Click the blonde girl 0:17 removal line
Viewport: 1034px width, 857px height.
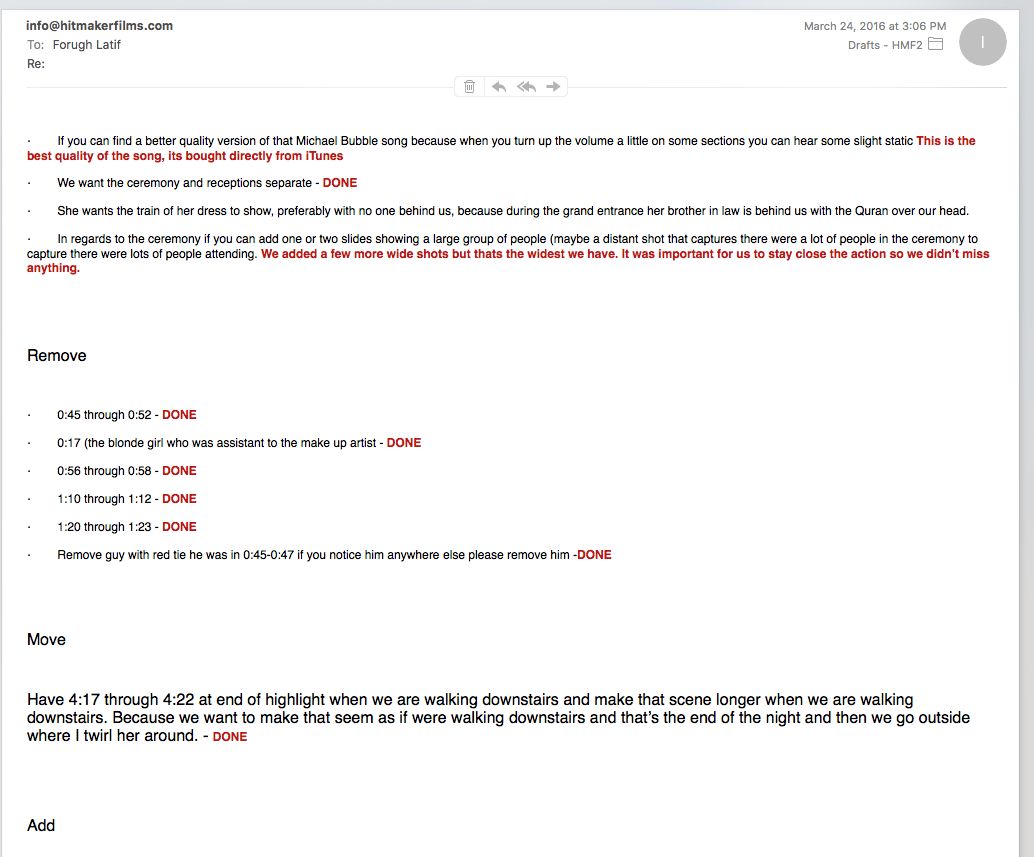point(239,443)
